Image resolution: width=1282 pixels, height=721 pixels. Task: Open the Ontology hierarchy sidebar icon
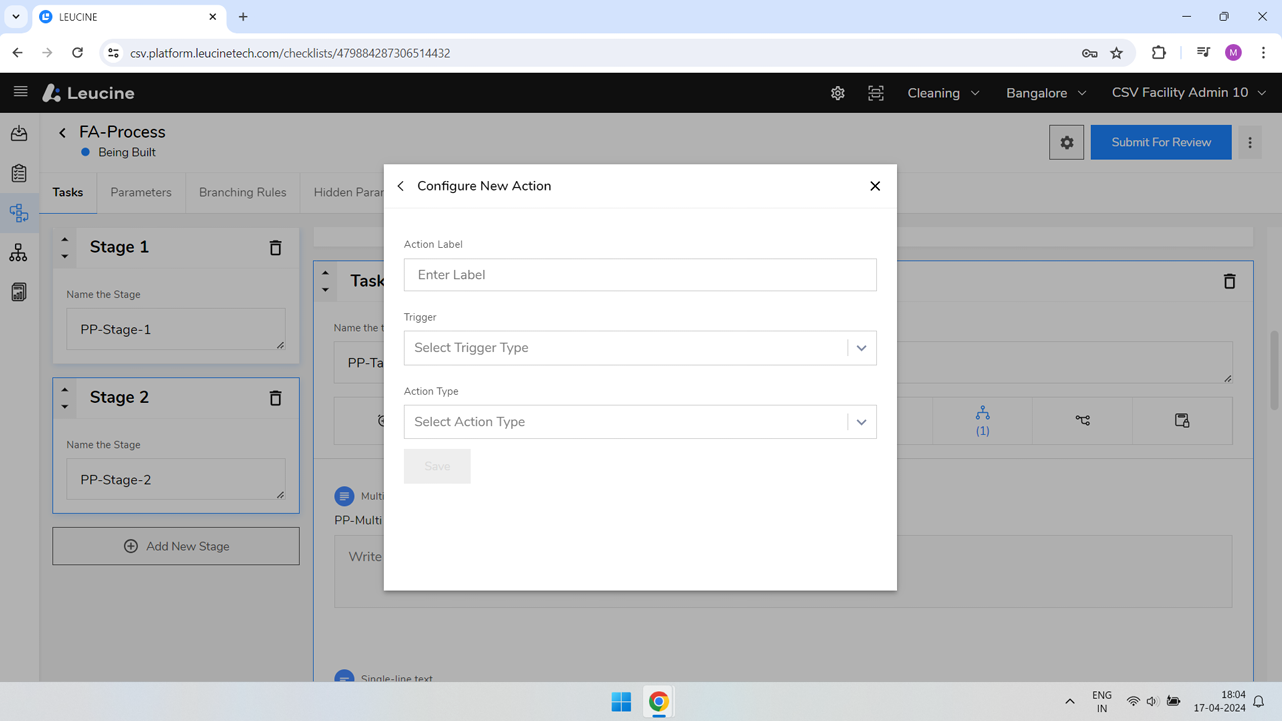18,252
